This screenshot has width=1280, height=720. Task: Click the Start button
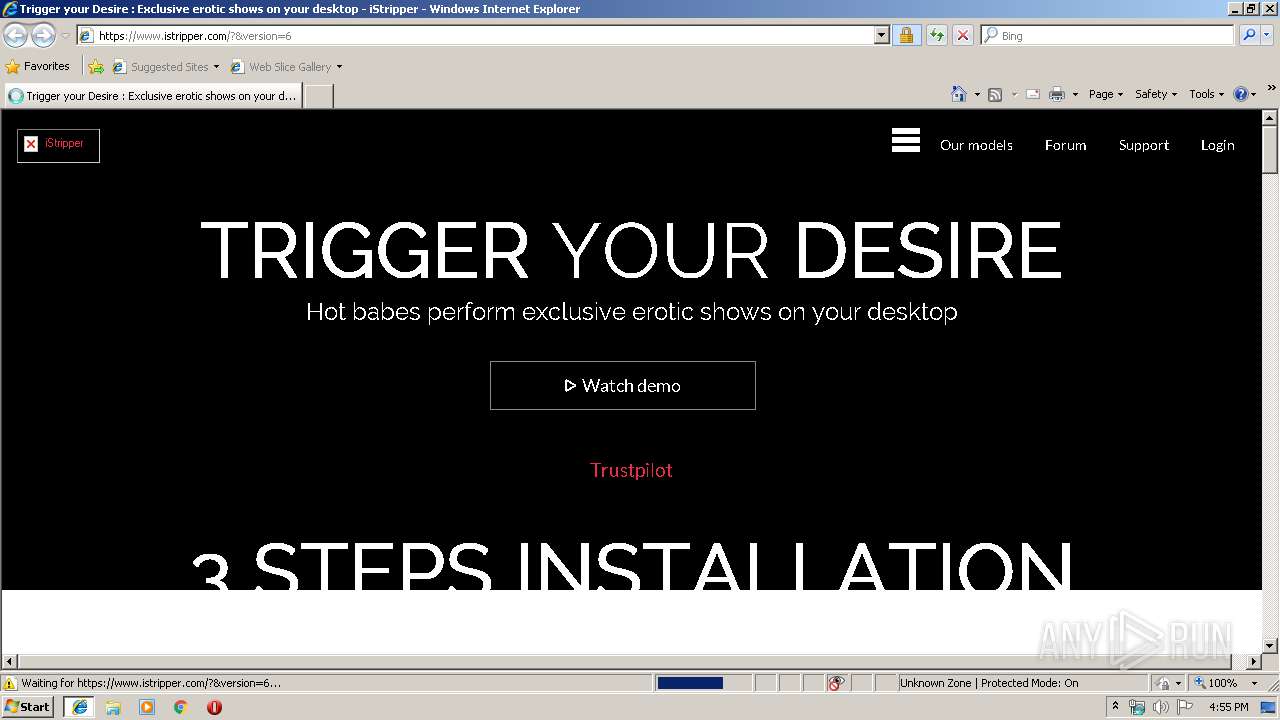click(28, 707)
